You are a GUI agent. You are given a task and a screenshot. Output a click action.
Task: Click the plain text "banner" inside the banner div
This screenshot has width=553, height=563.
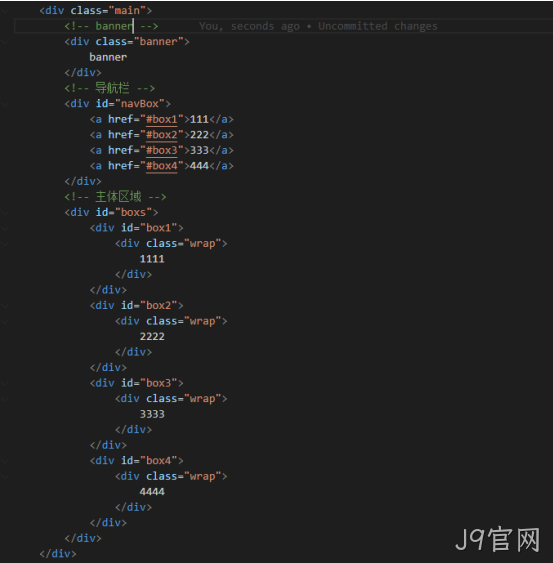tap(108, 57)
